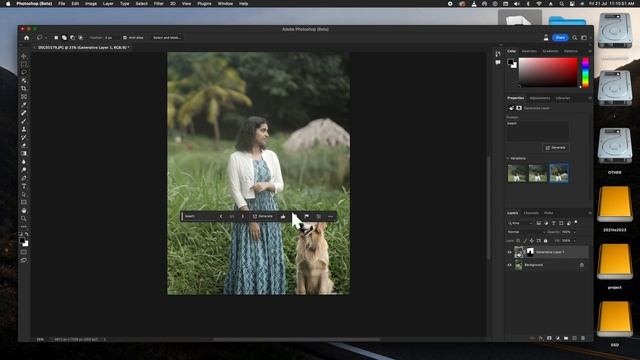640x360 pixels.
Task: Switch to the Channels tab
Action: (x=531, y=213)
